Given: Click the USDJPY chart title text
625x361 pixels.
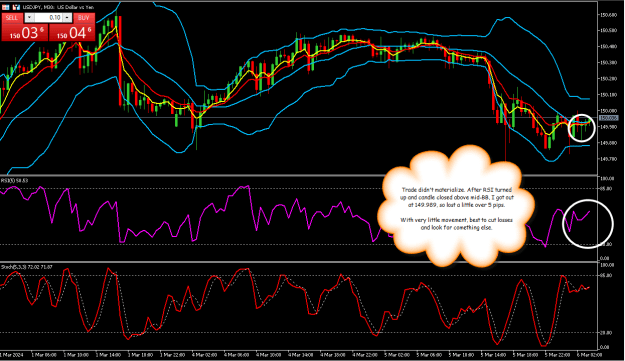Looking at the screenshot, I should [x=59, y=7].
